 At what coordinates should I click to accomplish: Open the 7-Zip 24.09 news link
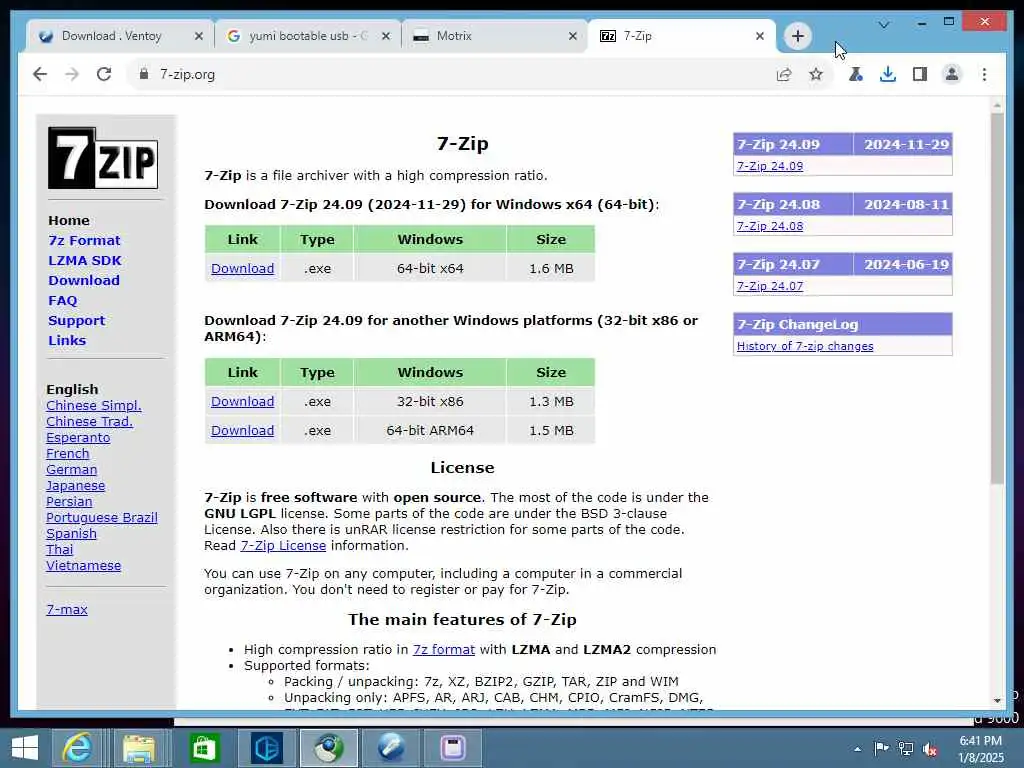tap(770, 166)
